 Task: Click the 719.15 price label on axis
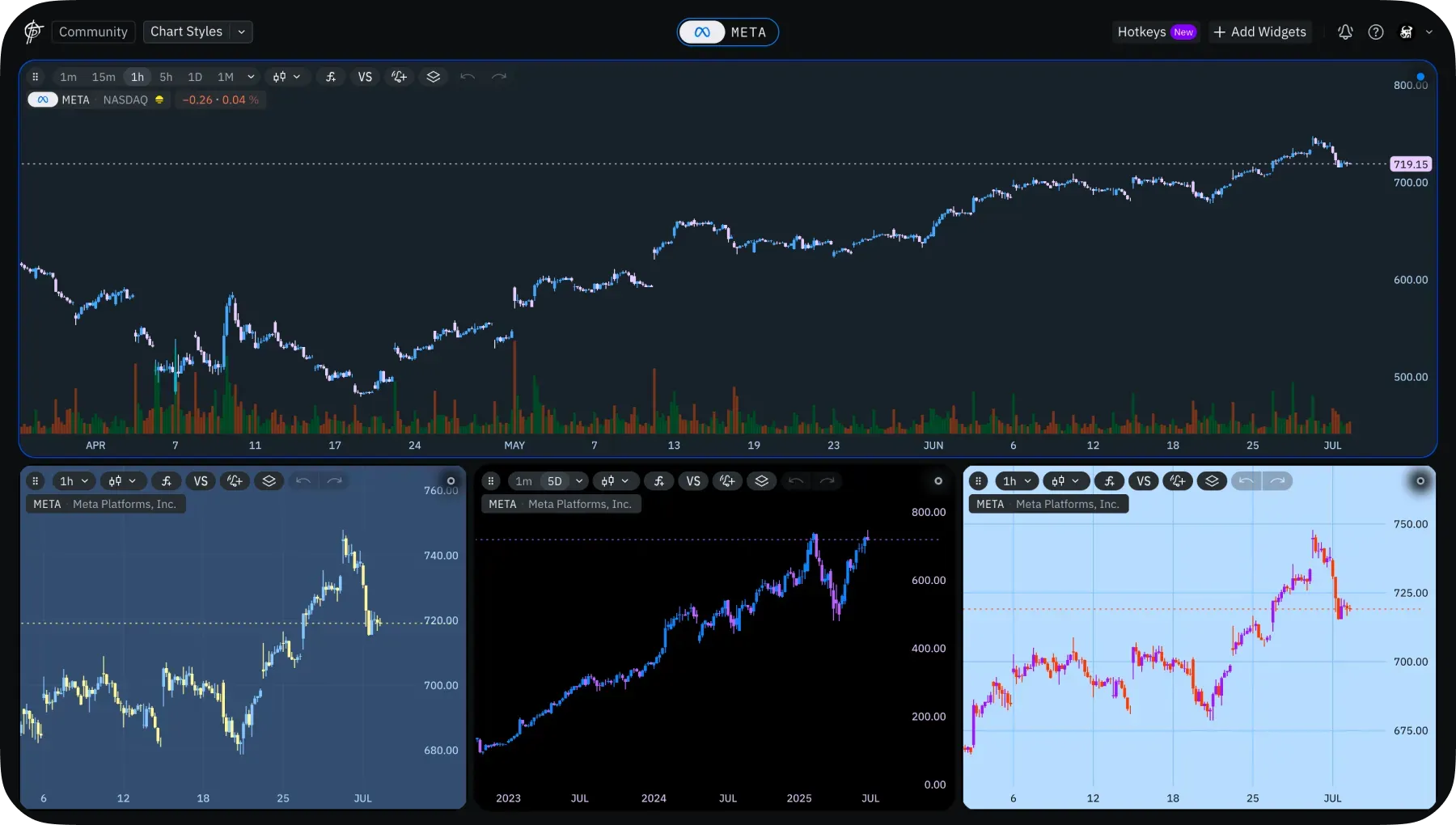coord(1410,164)
